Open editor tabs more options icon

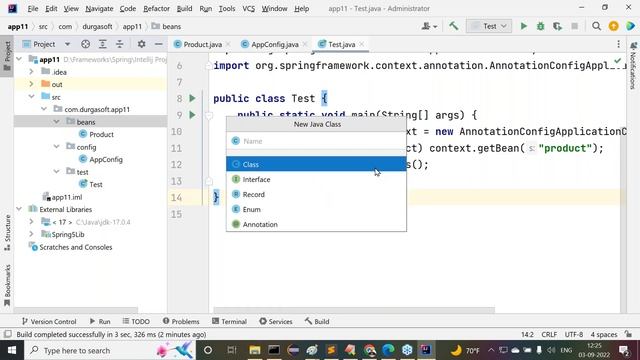618,44
